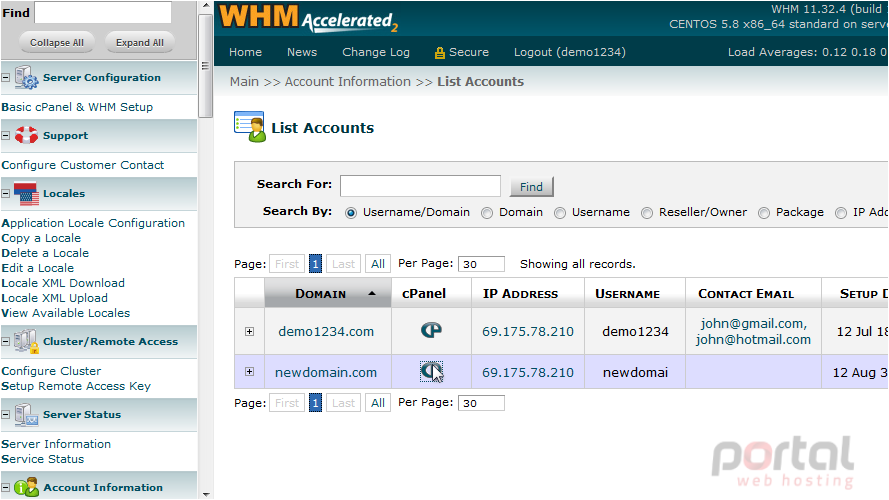This screenshot has height=500, width=889.
Task: Open Server Information link
Action: [56, 444]
